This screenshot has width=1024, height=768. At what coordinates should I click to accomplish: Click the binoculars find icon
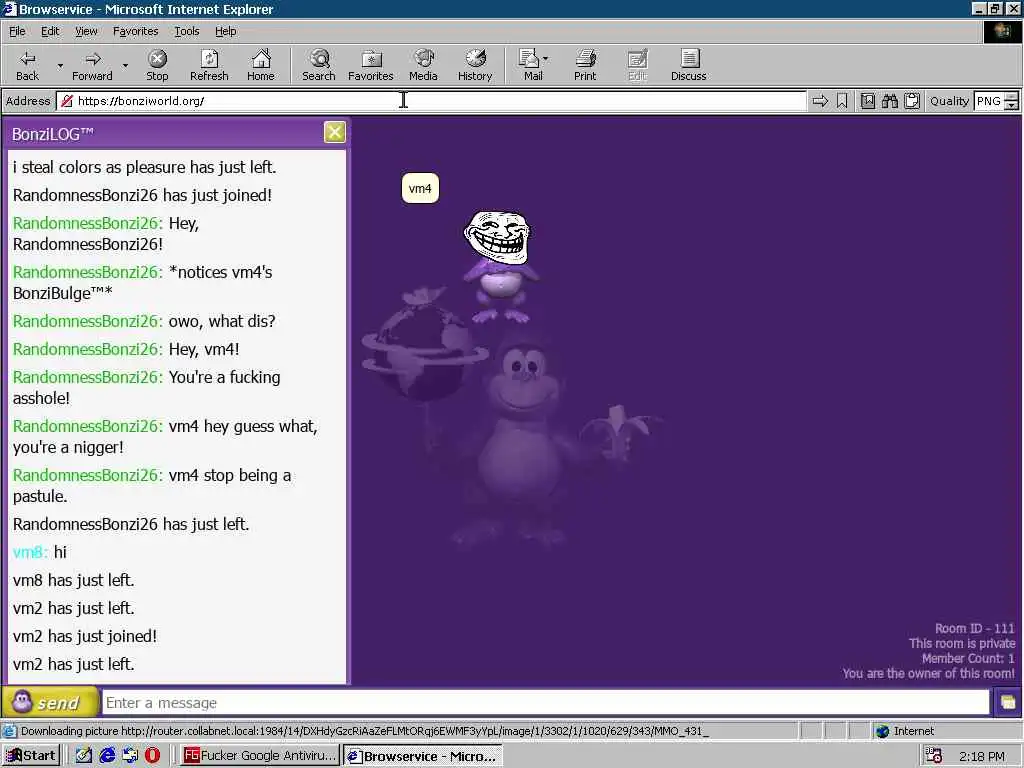click(x=889, y=101)
